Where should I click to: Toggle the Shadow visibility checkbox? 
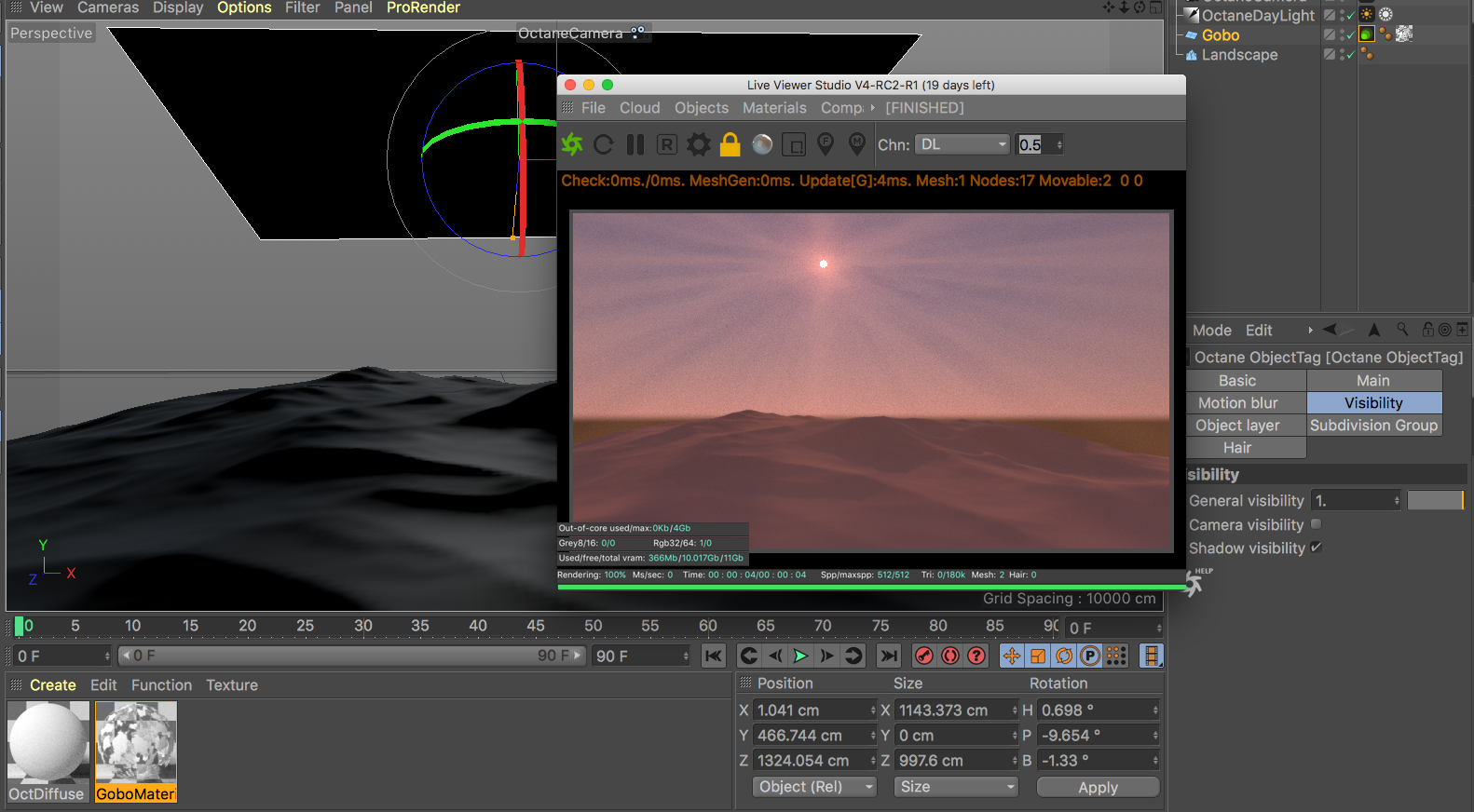(1317, 548)
